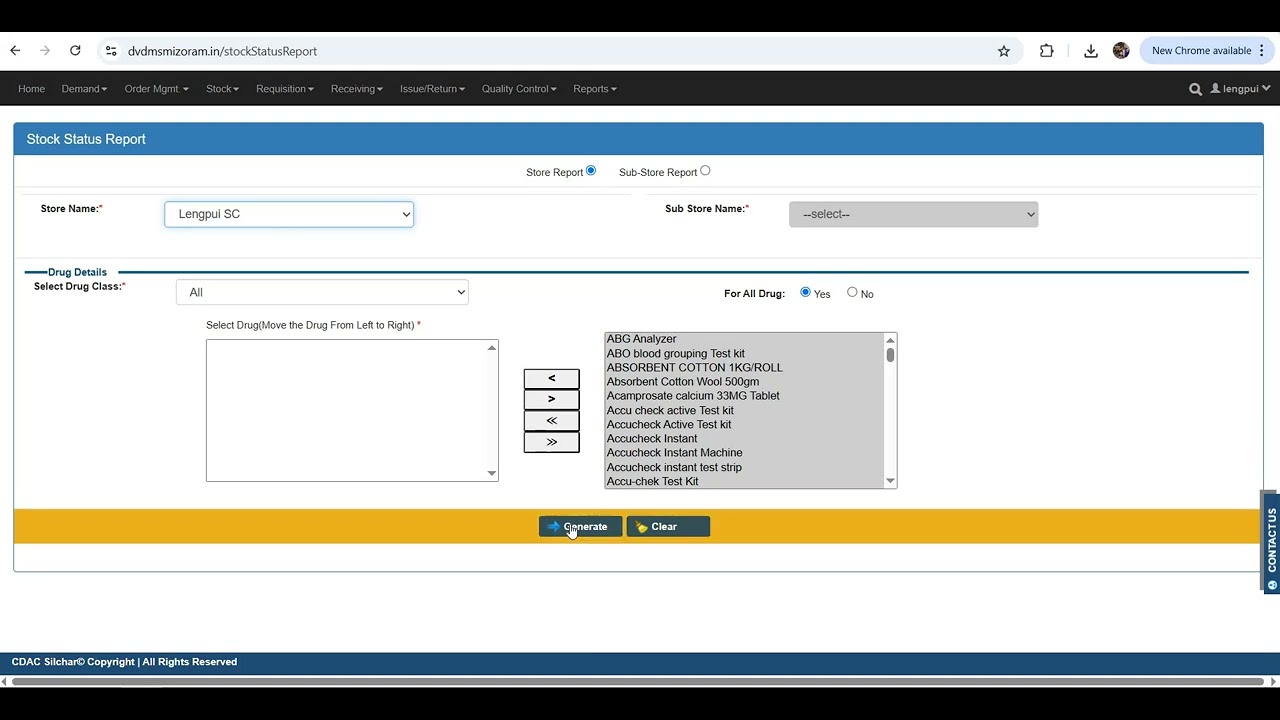Choose Yes for For All Drug
The width and height of the screenshot is (1280, 720).
[x=805, y=292]
